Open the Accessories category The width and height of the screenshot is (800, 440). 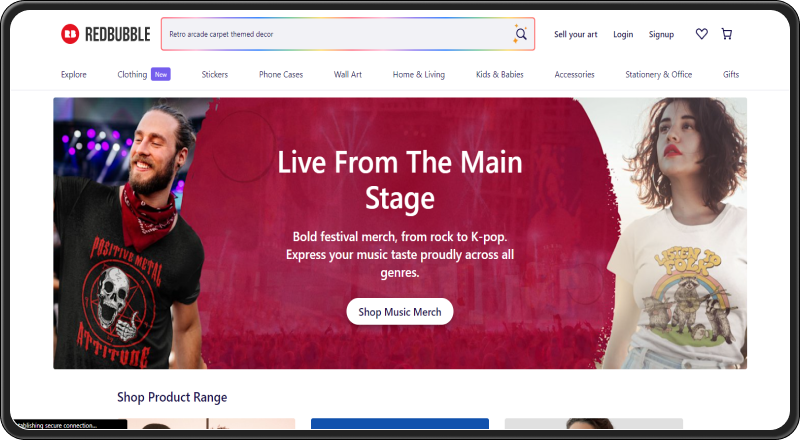574,75
